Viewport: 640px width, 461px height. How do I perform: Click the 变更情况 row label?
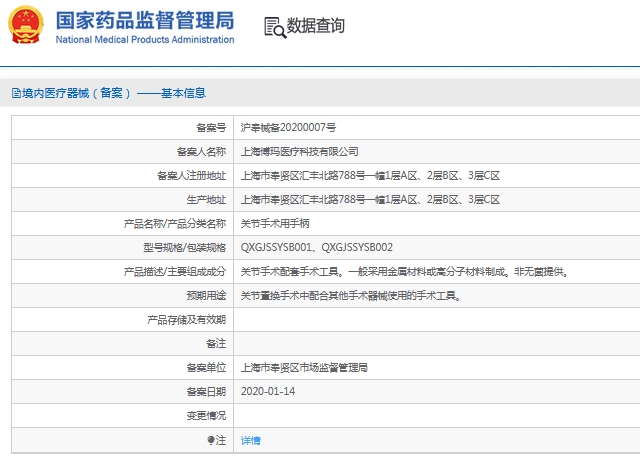206,416
